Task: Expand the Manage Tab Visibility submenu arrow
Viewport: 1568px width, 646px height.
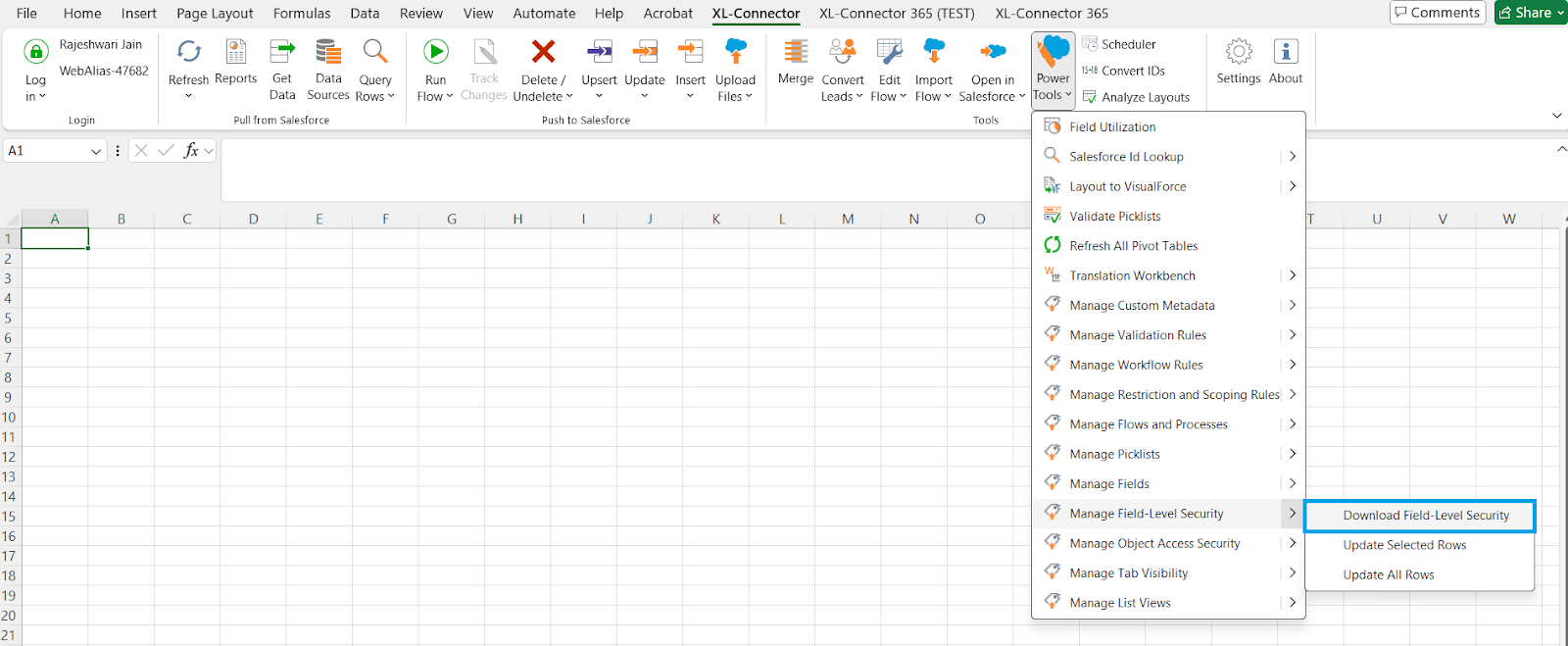Action: tap(1293, 573)
